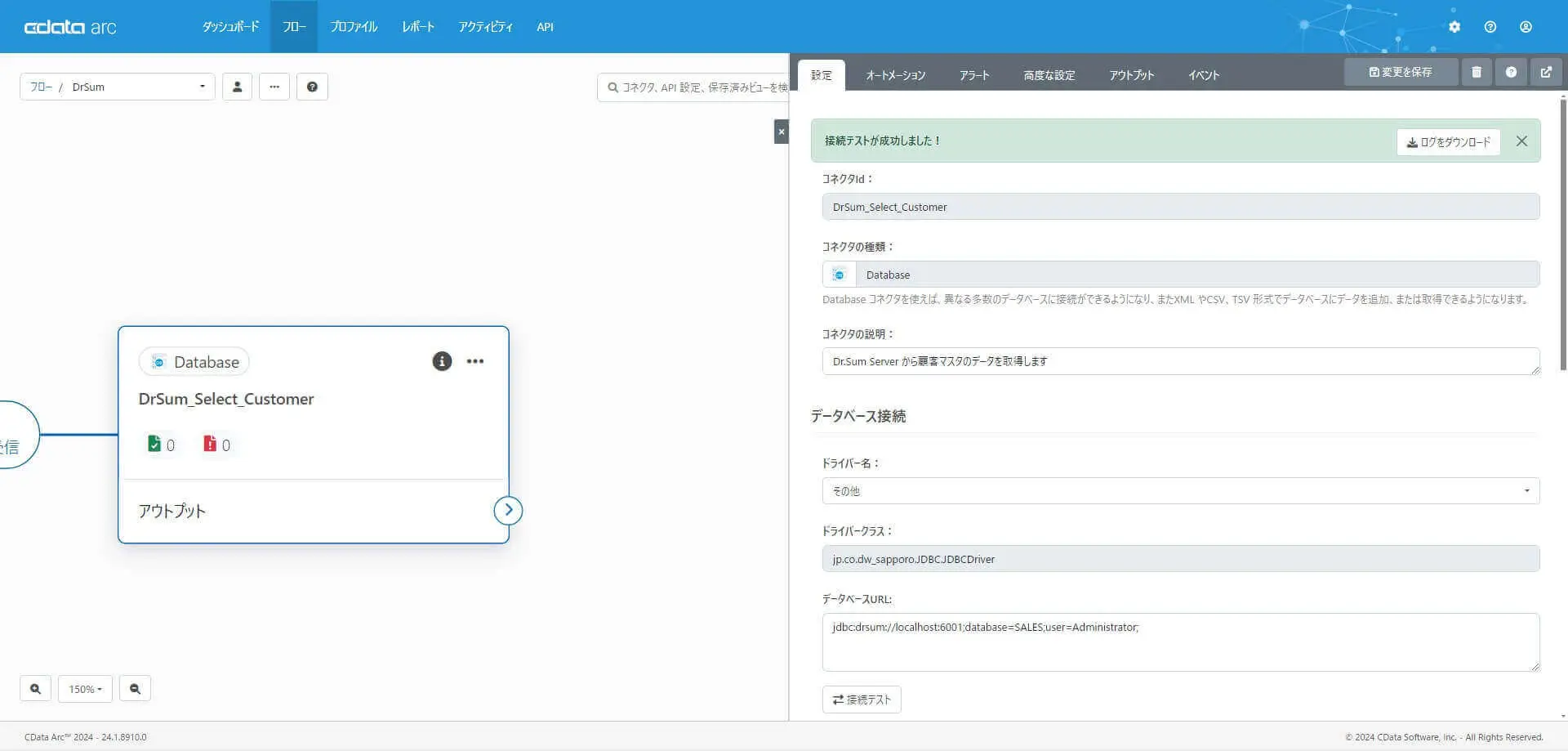Click the red error file count icon
Viewport: 1568px width, 751px height.
210,444
